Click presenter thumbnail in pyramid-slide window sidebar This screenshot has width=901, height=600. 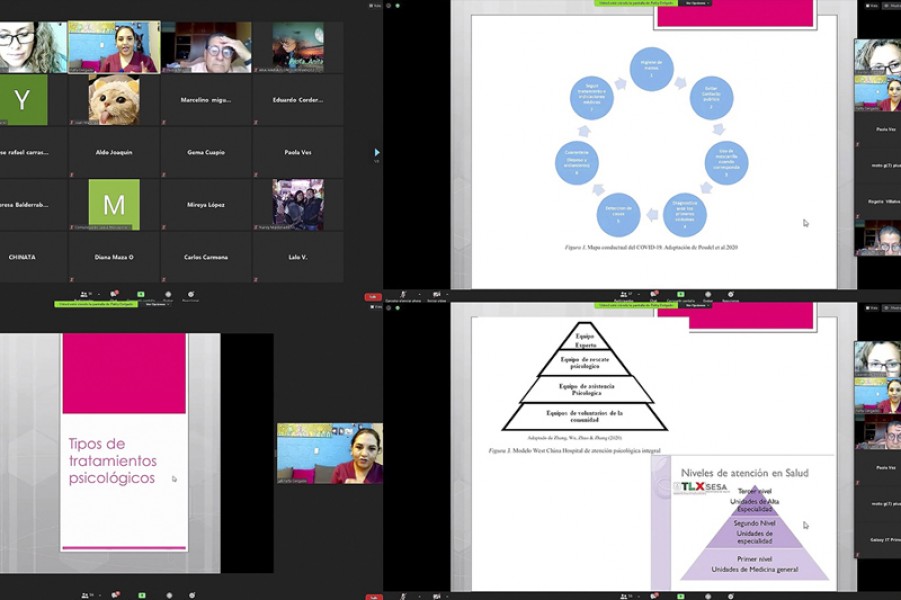click(x=878, y=396)
